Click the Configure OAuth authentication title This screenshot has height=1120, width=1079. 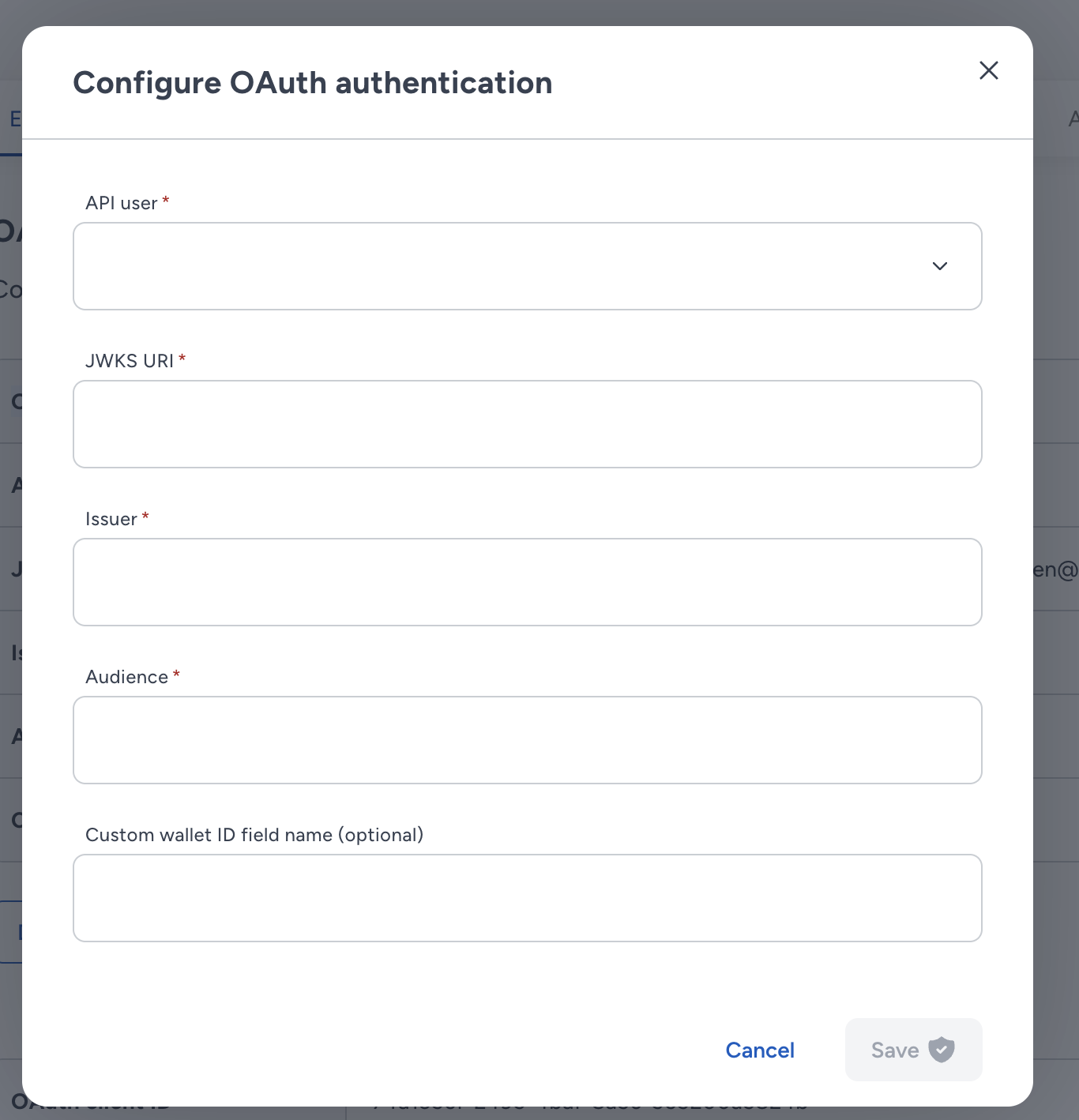point(313,83)
